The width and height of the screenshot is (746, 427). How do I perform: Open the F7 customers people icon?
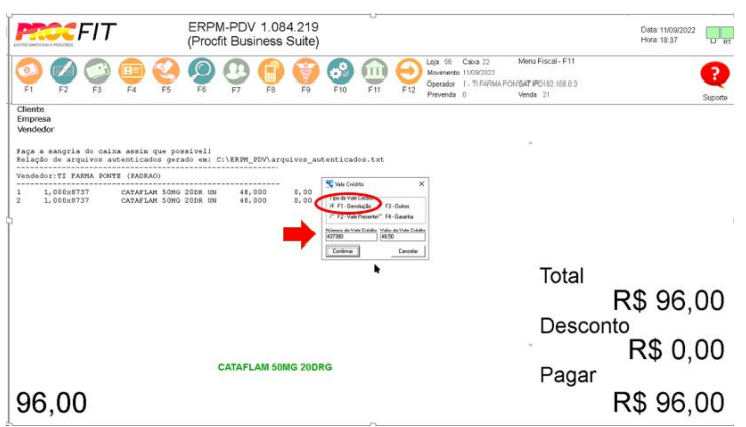[236, 71]
